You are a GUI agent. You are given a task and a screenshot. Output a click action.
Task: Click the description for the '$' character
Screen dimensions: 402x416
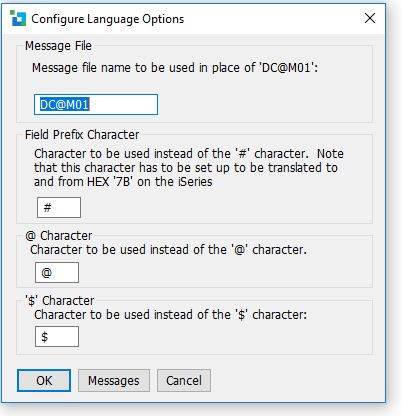coord(170,315)
